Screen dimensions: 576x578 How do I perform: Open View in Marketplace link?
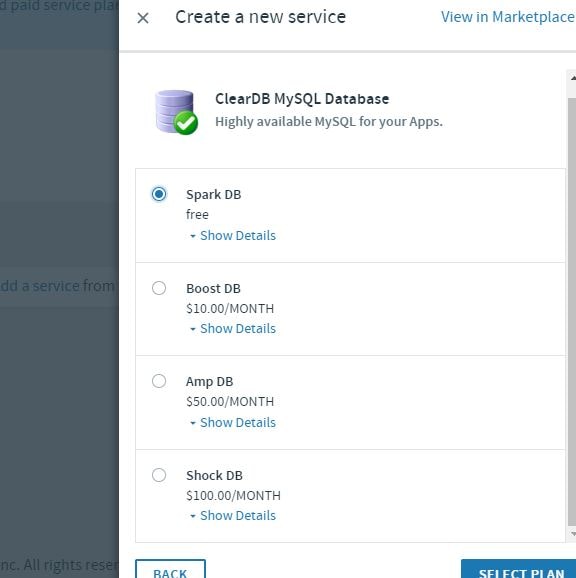(x=508, y=17)
